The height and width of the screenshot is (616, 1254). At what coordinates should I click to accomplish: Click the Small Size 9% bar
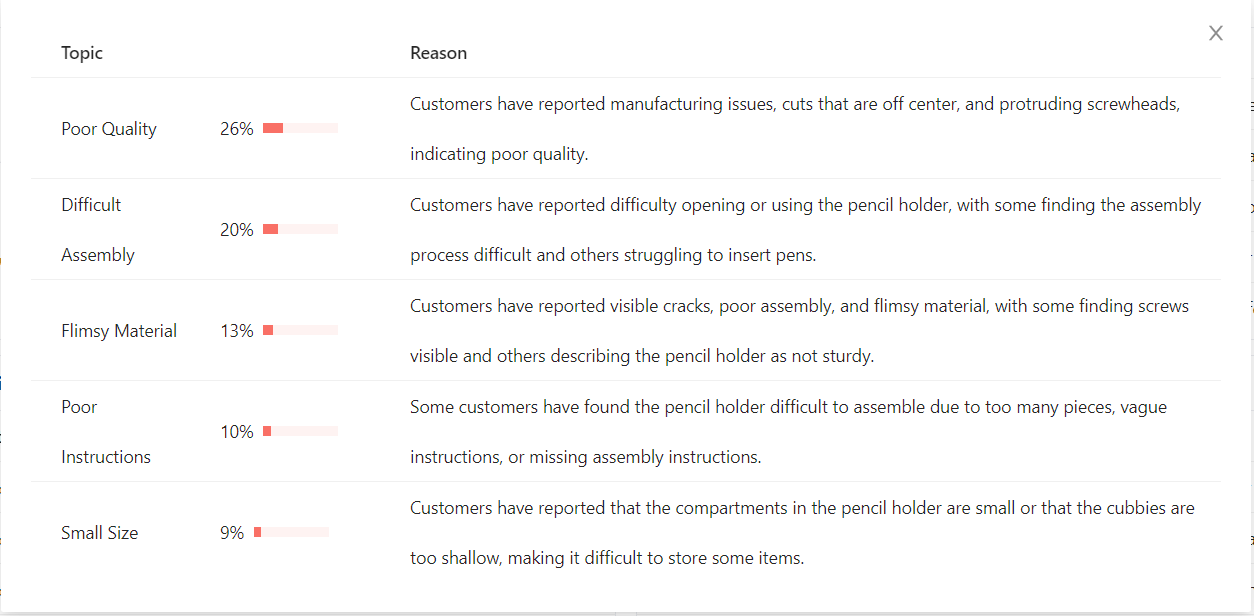pos(291,532)
